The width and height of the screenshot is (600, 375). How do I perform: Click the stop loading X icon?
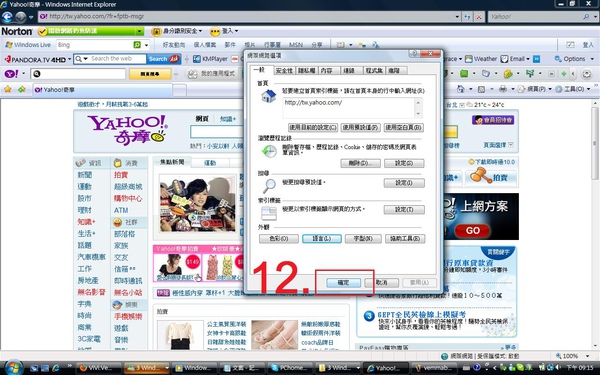click(x=479, y=16)
